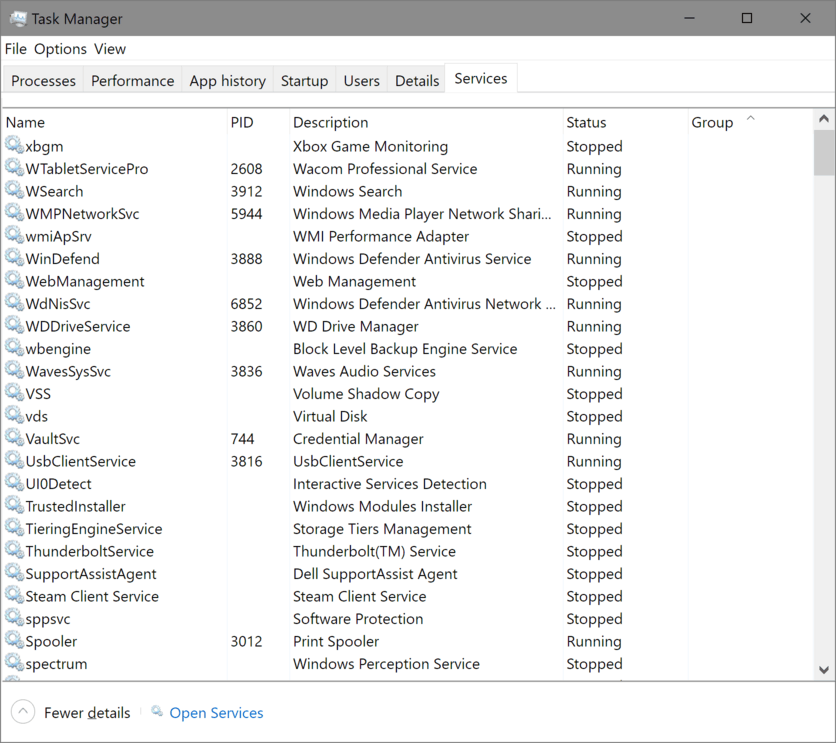Image resolution: width=836 pixels, height=743 pixels.
Task: Open the Details tab
Action: pyautogui.click(x=417, y=80)
